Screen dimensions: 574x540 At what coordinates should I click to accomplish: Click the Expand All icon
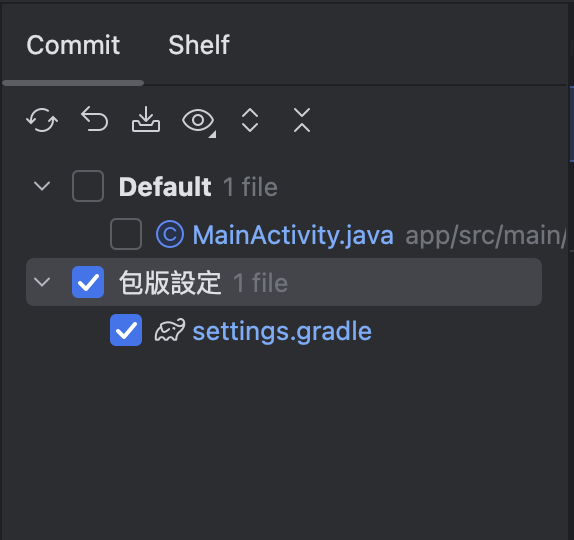(250, 120)
